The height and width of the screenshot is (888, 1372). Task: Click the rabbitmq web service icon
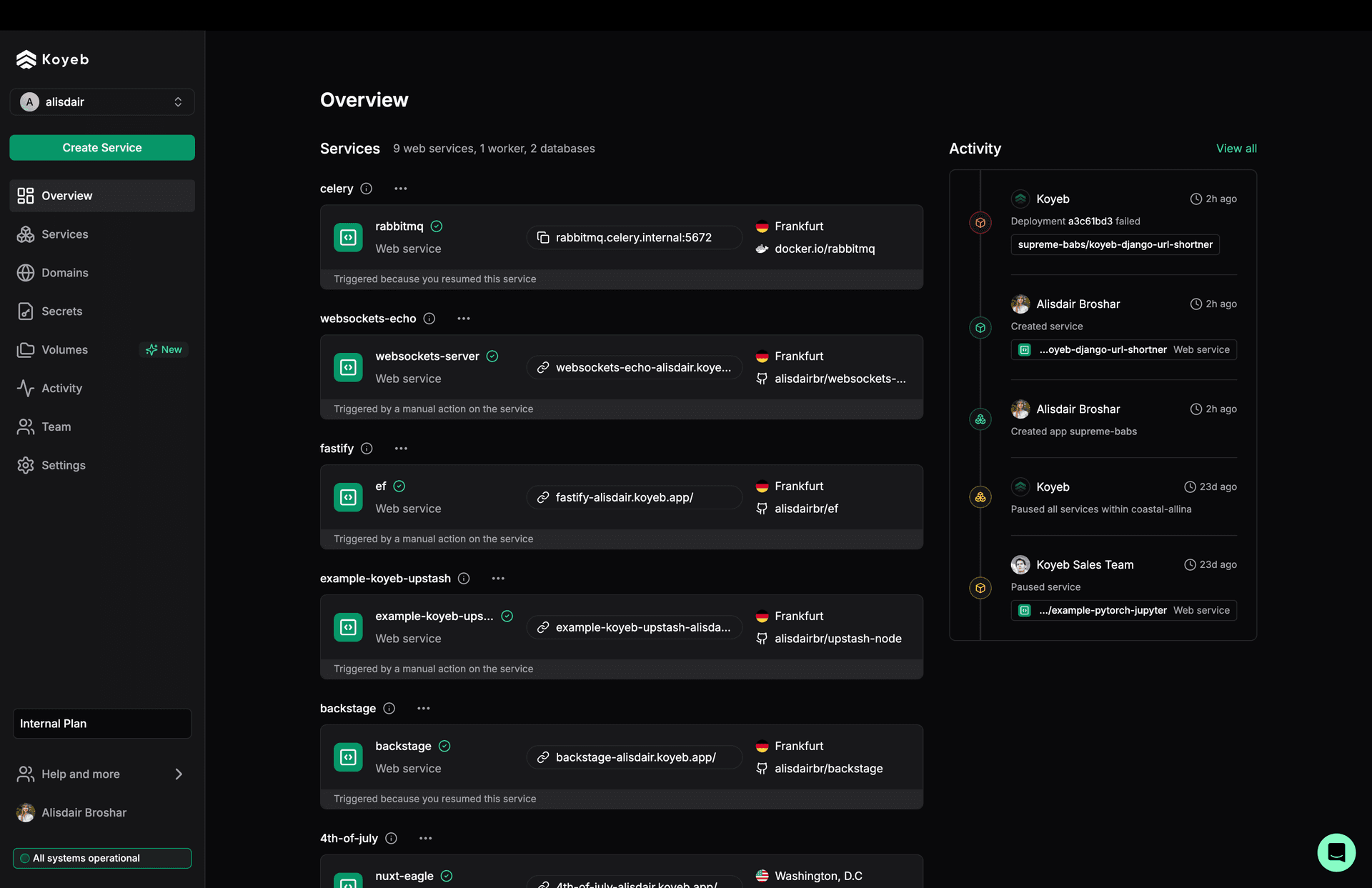pyautogui.click(x=348, y=237)
